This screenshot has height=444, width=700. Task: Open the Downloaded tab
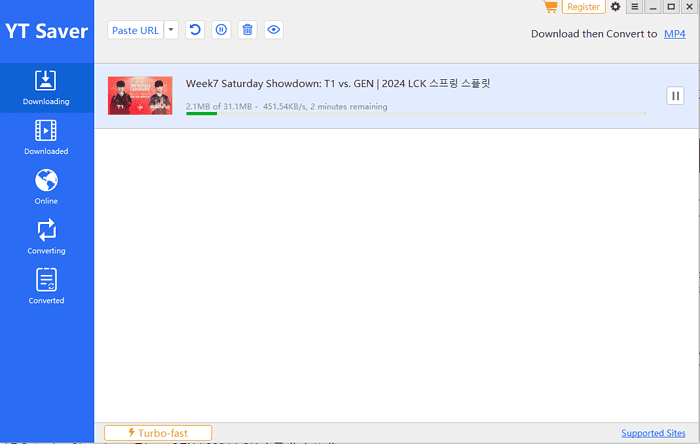[x=46, y=137]
